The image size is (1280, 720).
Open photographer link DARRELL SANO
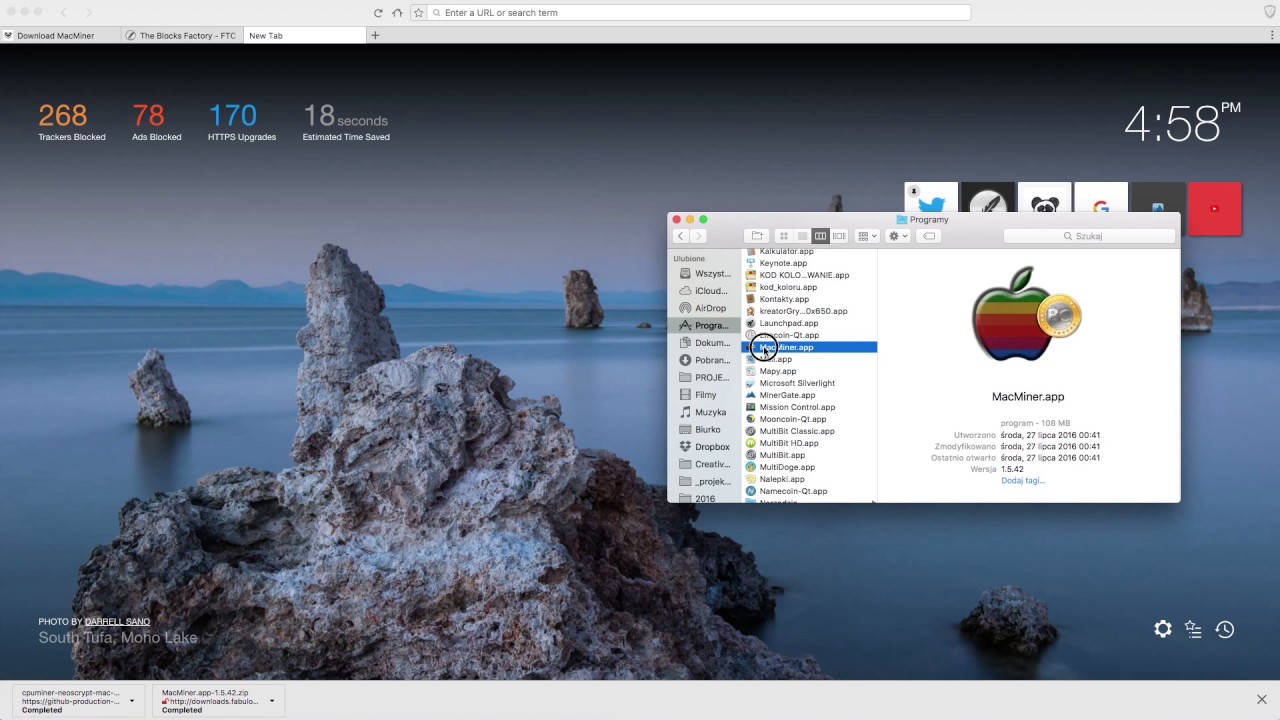(x=117, y=622)
